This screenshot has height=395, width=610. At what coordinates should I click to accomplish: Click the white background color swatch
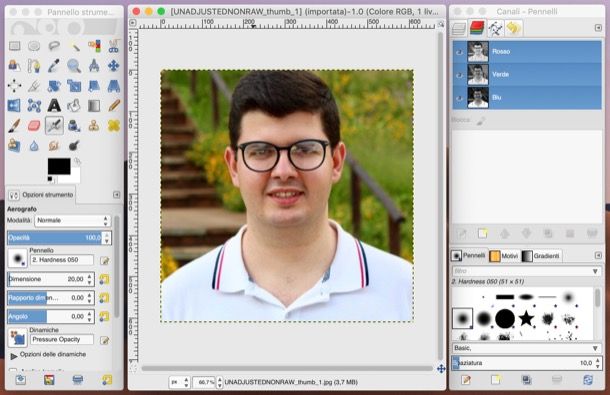(75, 177)
